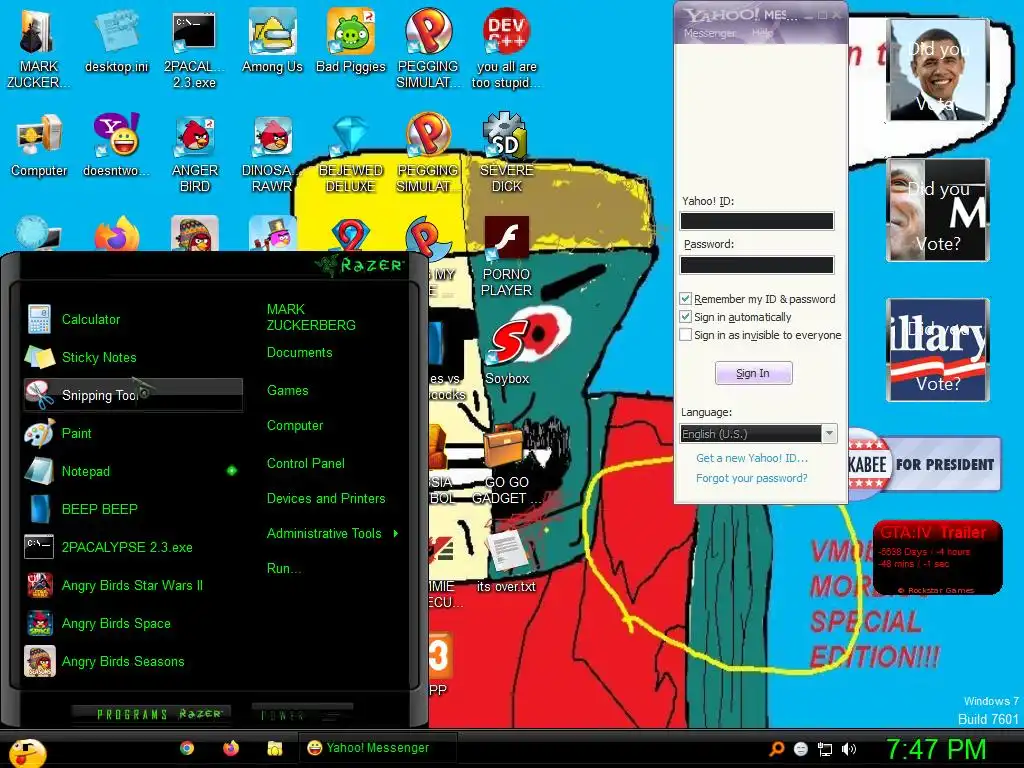Screen dimensions: 1024x768
Task: Open Documents in the start menu
Action: pyautogui.click(x=299, y=353)
